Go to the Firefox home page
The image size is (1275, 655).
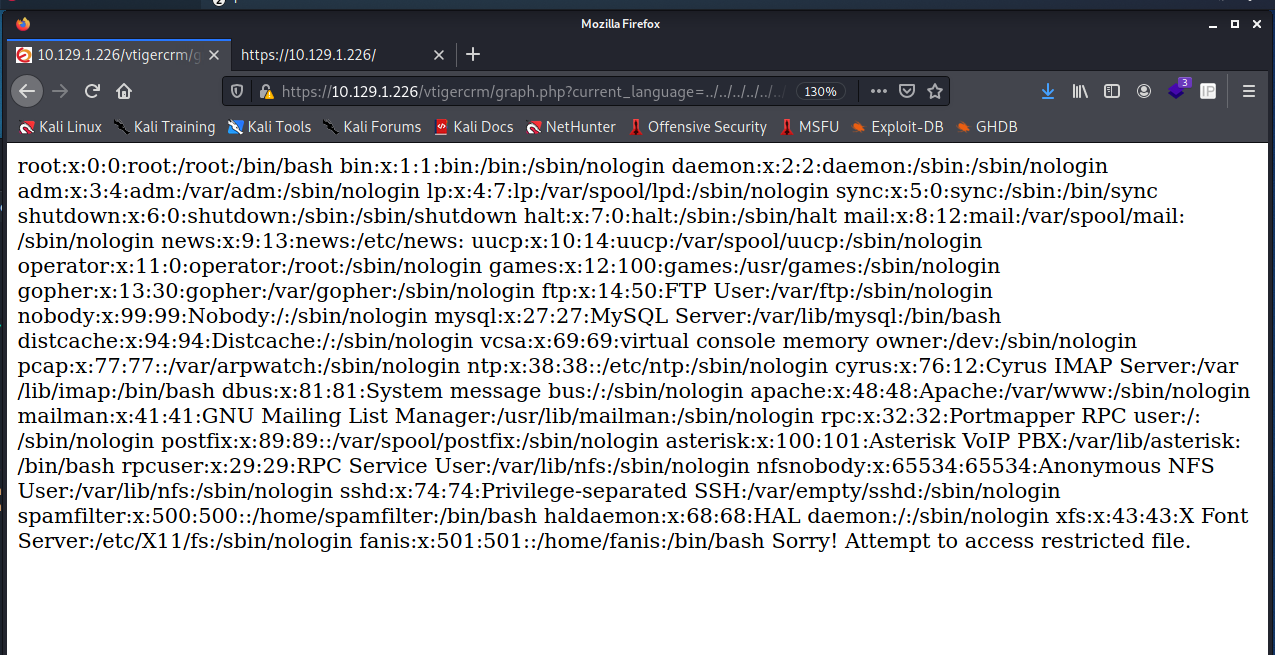(x=124, y=91)
